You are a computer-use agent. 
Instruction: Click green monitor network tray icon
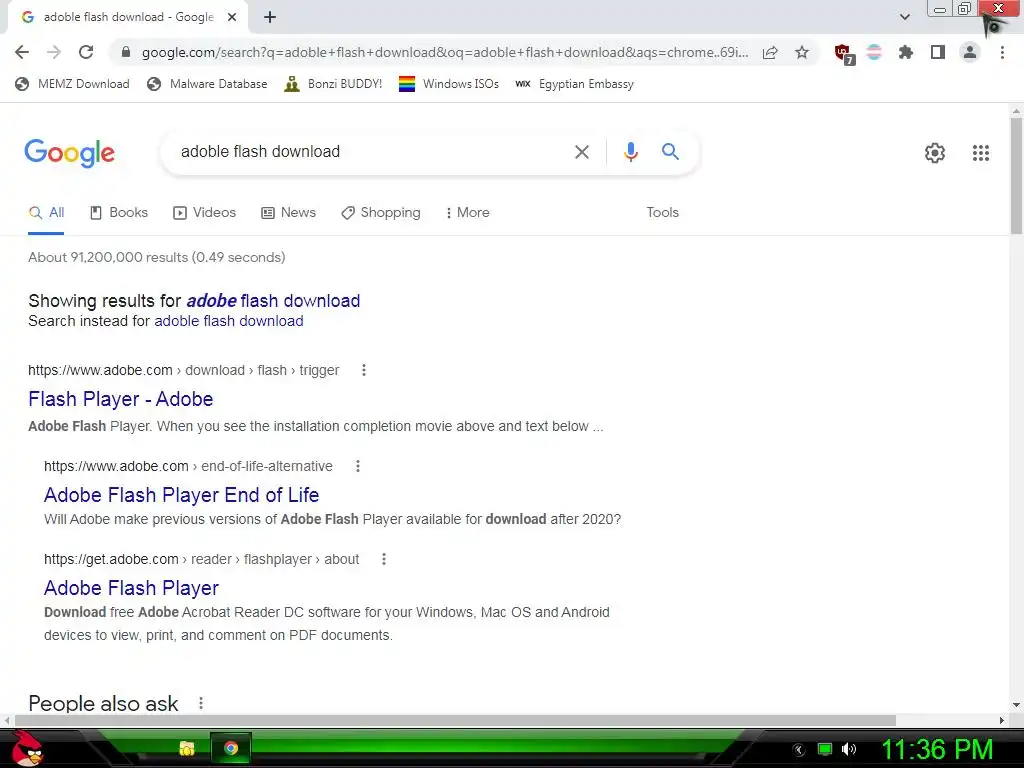tap(825, 749)
